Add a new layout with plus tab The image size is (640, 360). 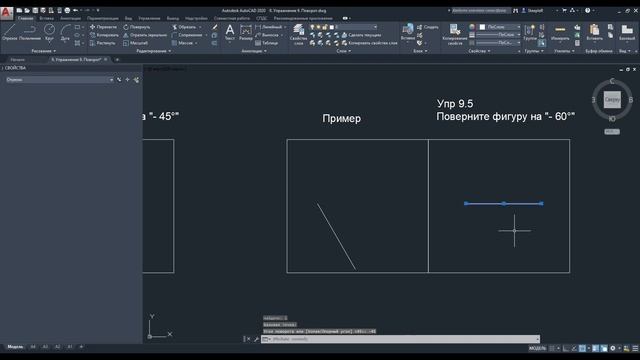[81, 347]
